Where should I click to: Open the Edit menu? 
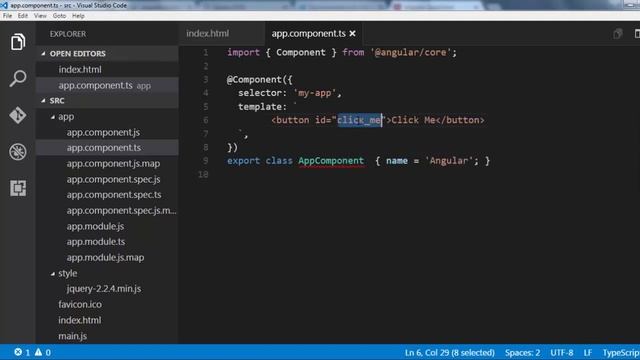23,16
